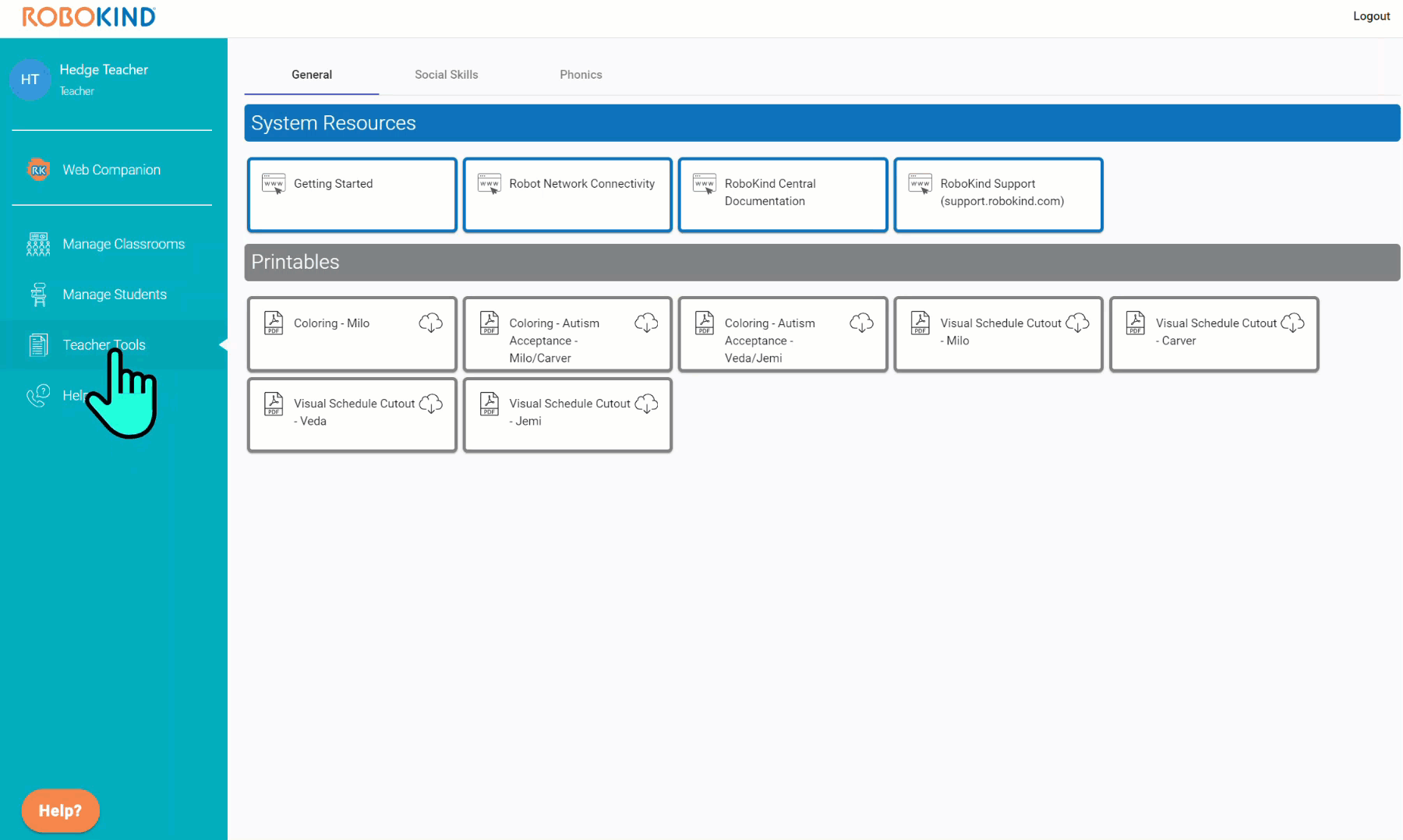Click the Manage Classrooms sidebar icon
The image size is (1403, 840).
tap(38, 244)
